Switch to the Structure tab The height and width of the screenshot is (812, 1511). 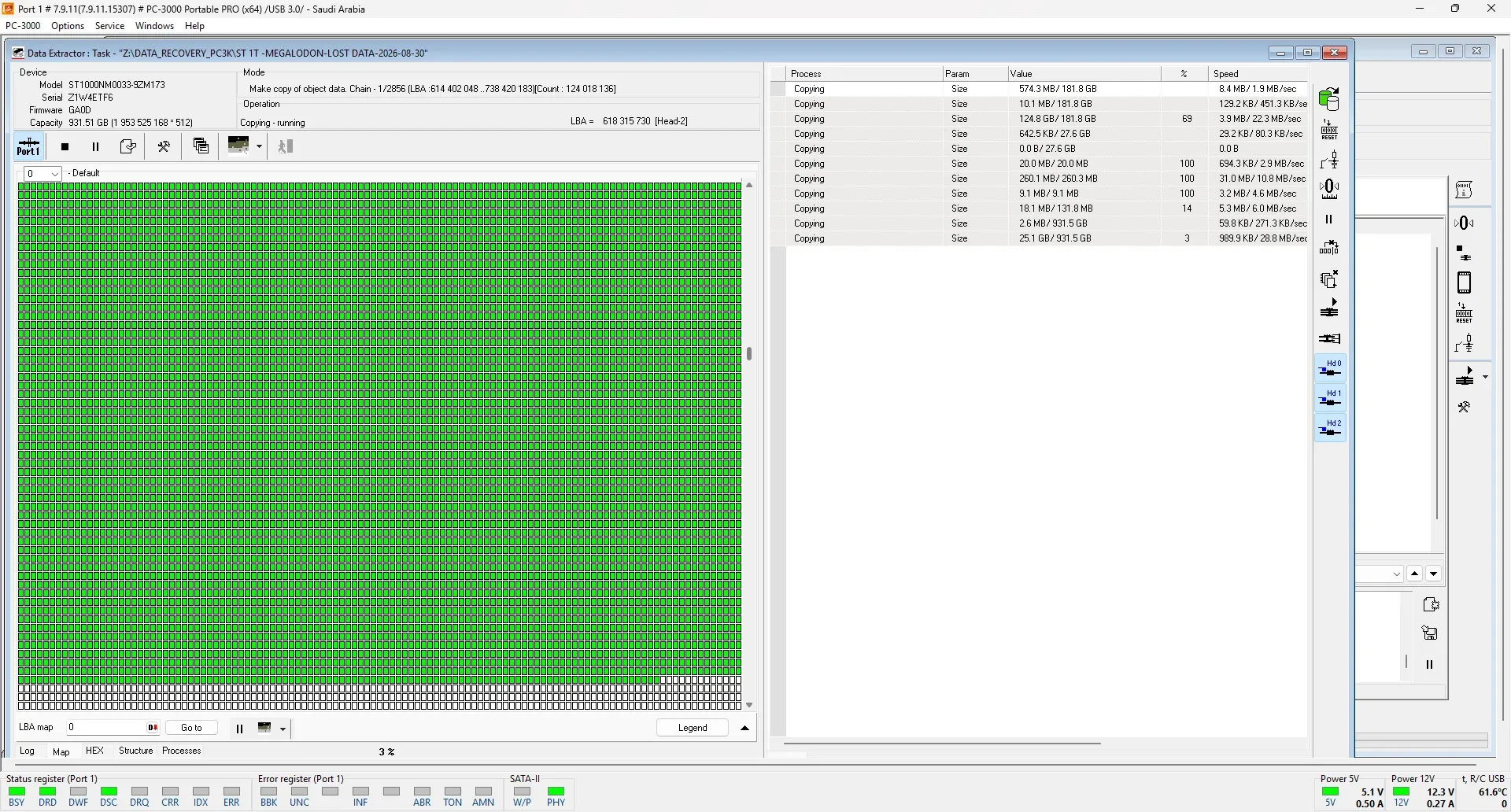coord(136,751)
